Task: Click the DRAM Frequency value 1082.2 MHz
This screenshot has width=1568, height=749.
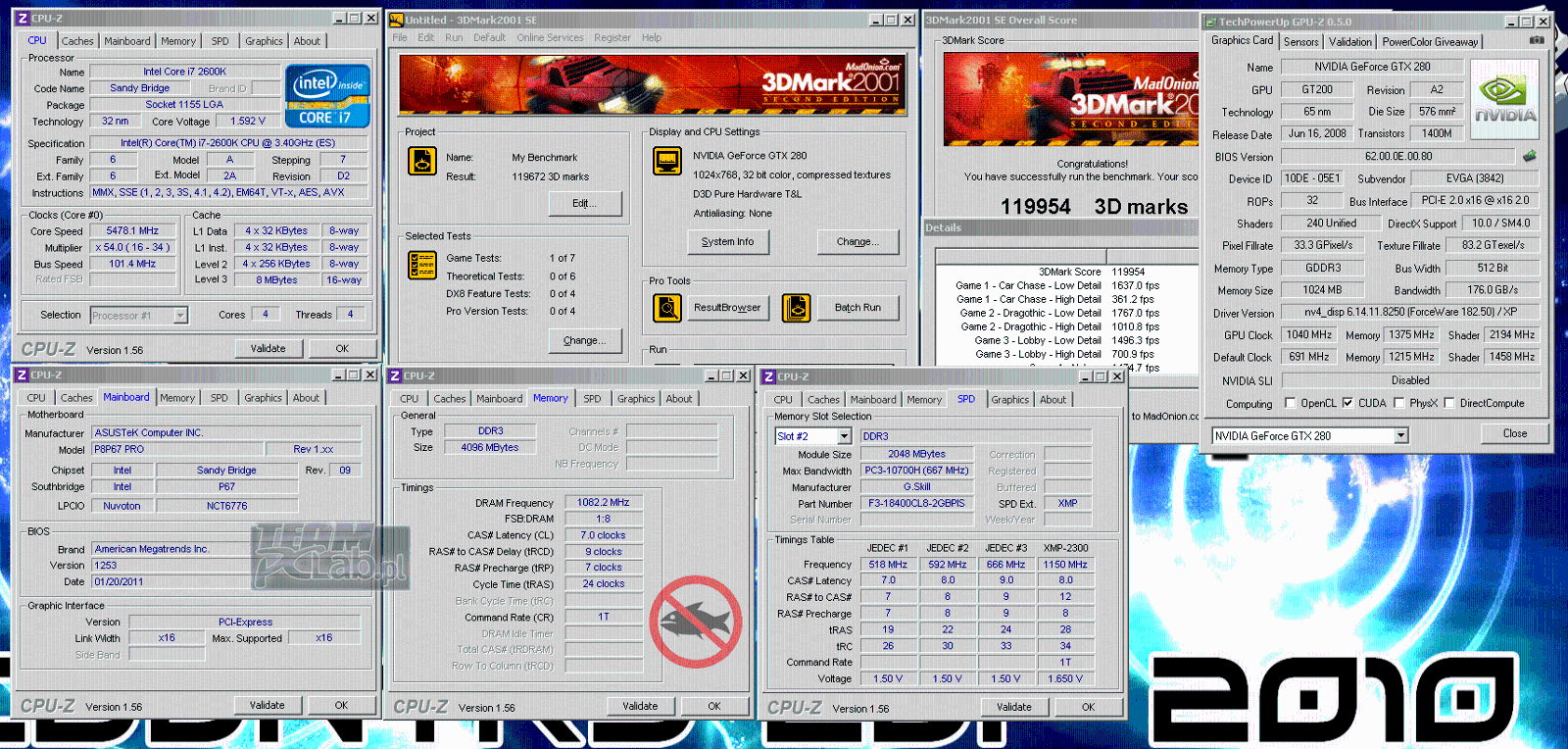Action: (x=603, y=503)
